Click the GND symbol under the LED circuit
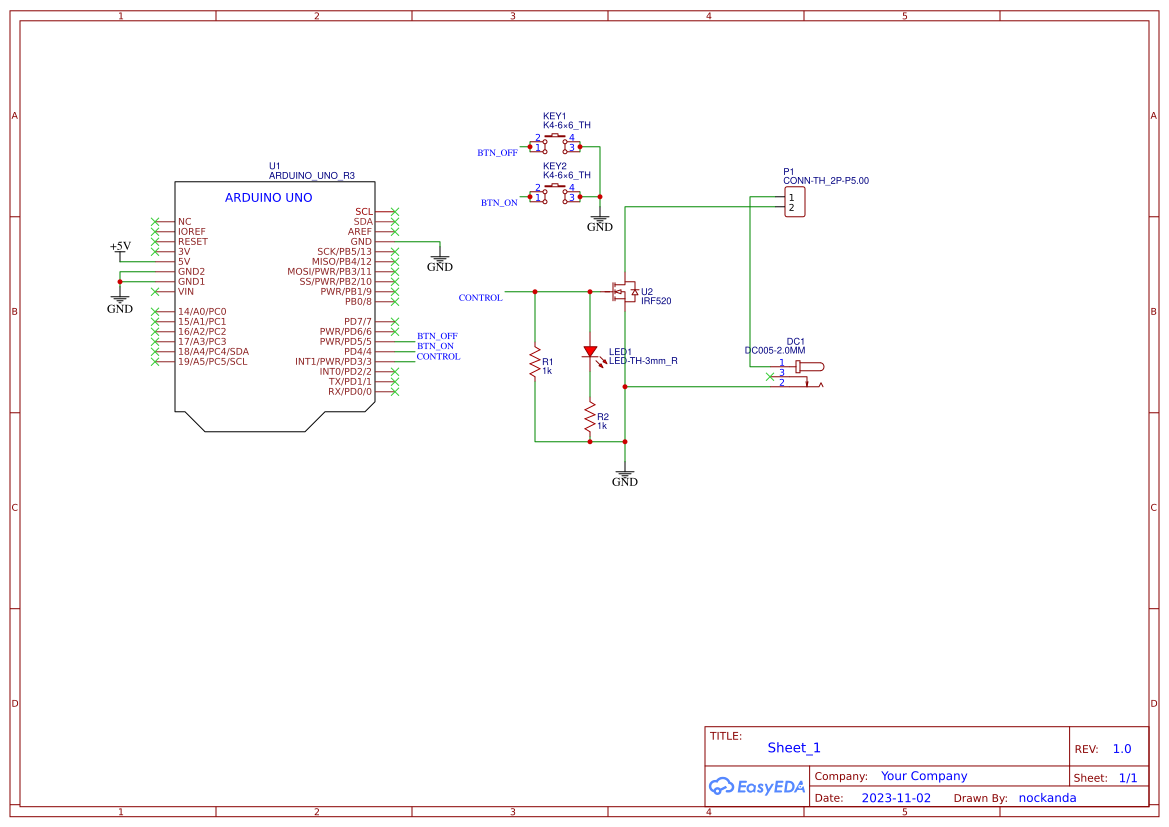This screenshot has width=1169, height=827. [x=624, y=473]
